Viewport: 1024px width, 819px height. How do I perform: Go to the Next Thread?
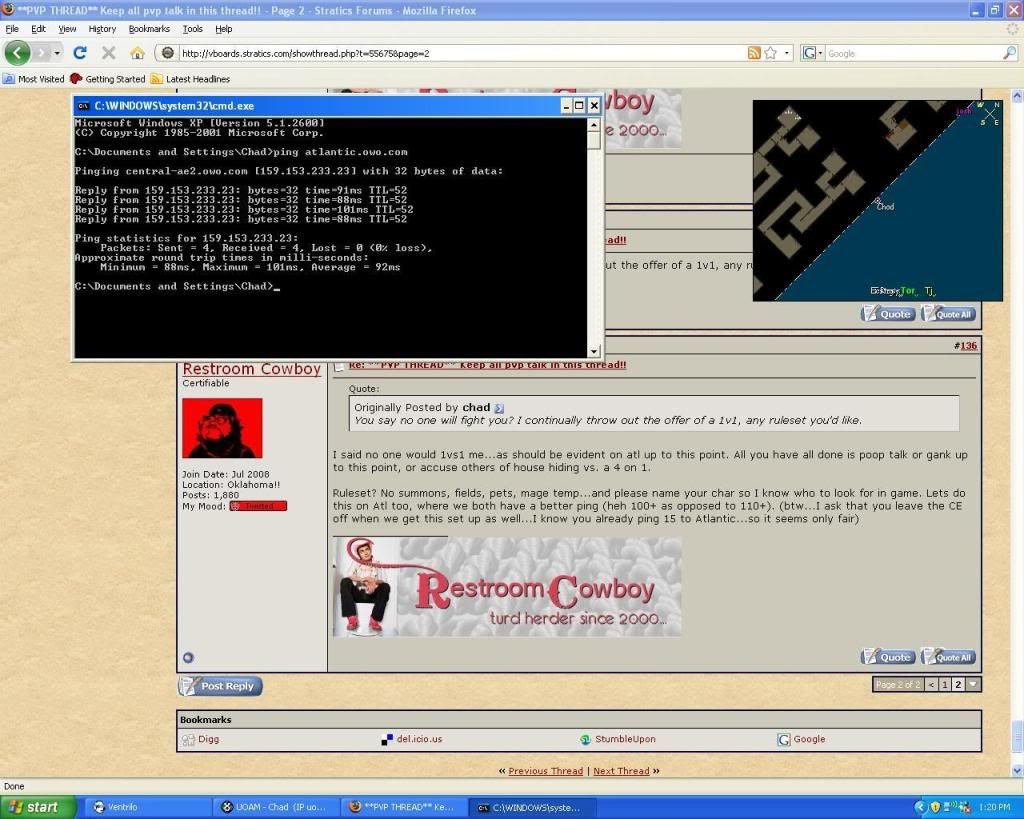tap(621, 771)
